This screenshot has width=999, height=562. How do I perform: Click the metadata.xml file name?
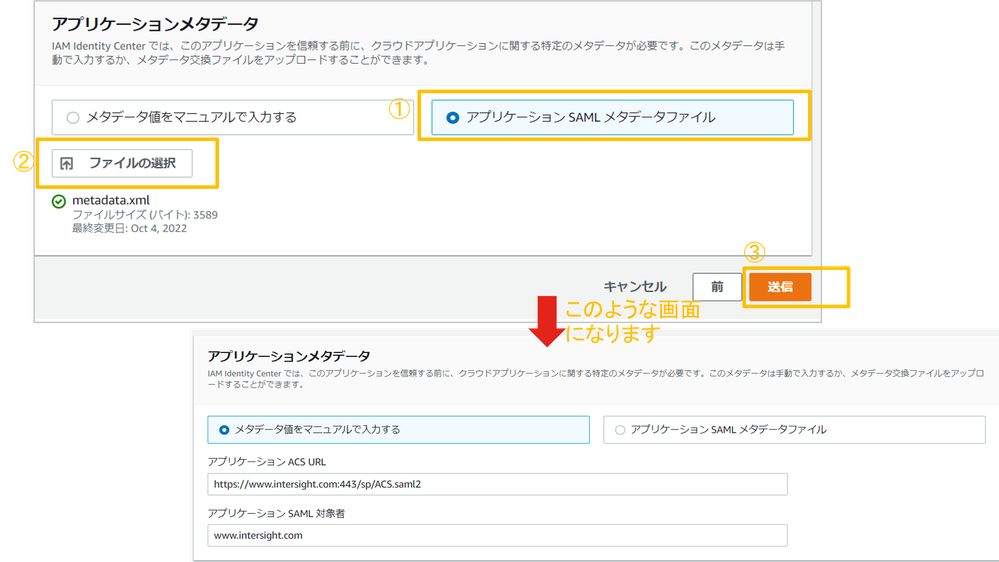coord(111,200)
